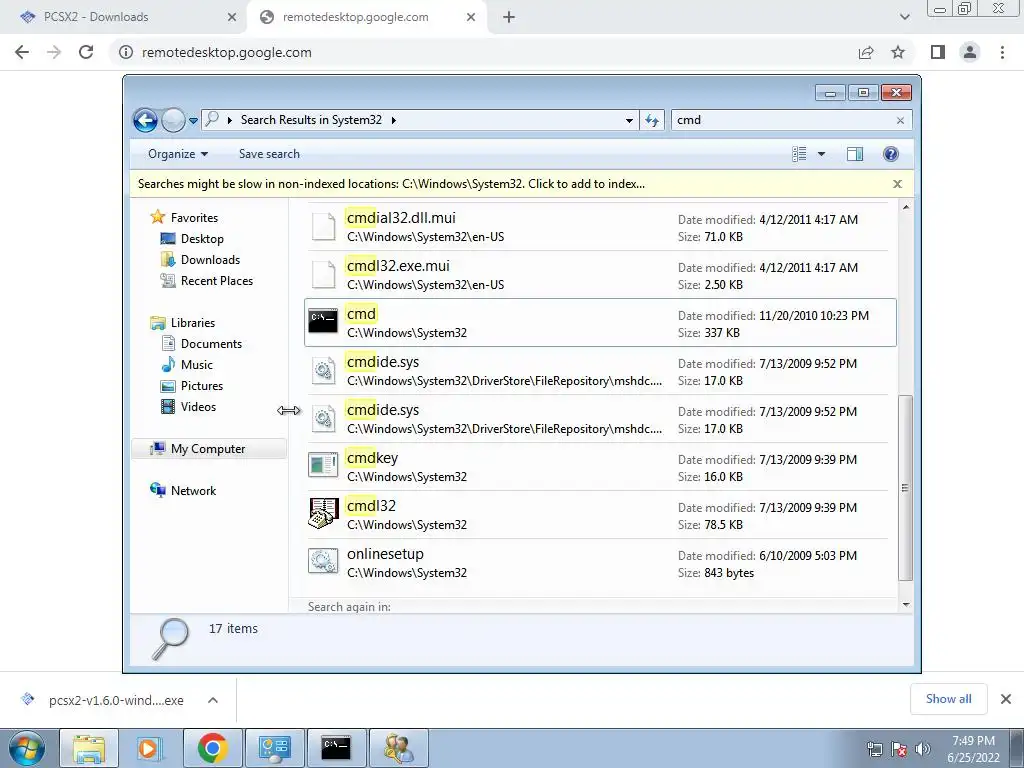Open Chrome tab search chevron
1024x768 pixels.
tap(904, 17)
